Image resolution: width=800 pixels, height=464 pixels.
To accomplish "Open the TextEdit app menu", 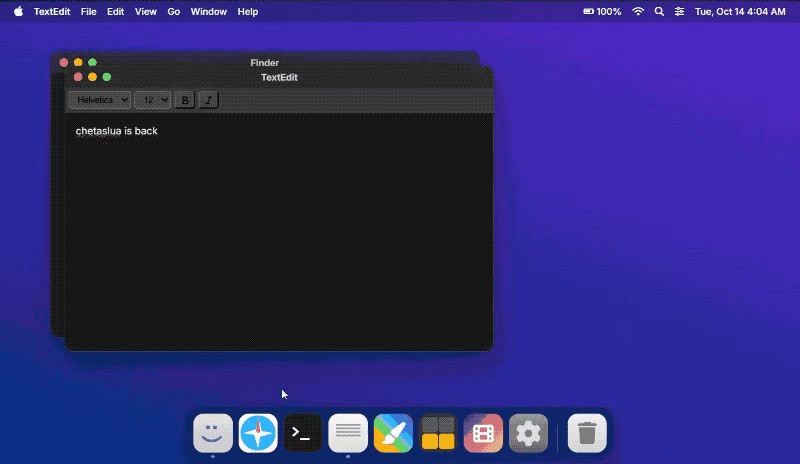I will (52, 11).
